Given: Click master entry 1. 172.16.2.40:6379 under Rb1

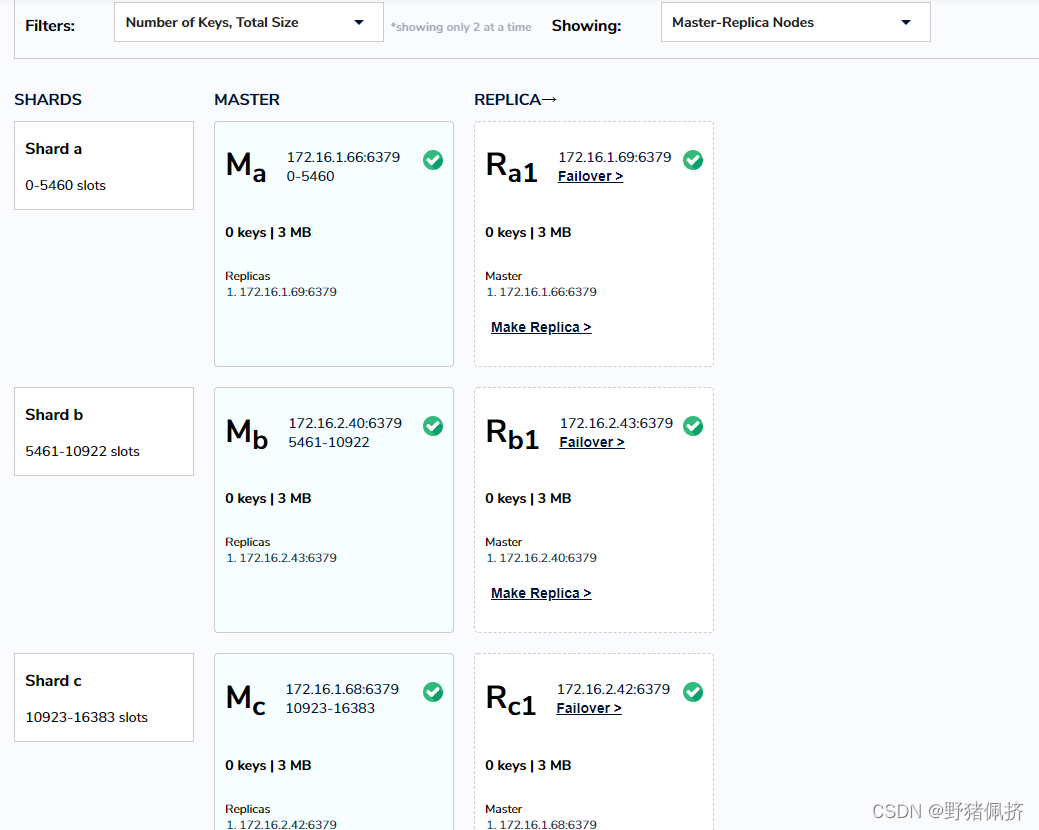Looking at the screenshot, I should [541, 558].
